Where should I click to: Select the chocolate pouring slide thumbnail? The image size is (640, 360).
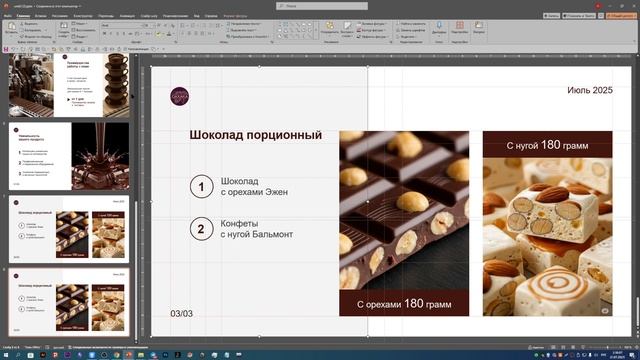[69, 156]
